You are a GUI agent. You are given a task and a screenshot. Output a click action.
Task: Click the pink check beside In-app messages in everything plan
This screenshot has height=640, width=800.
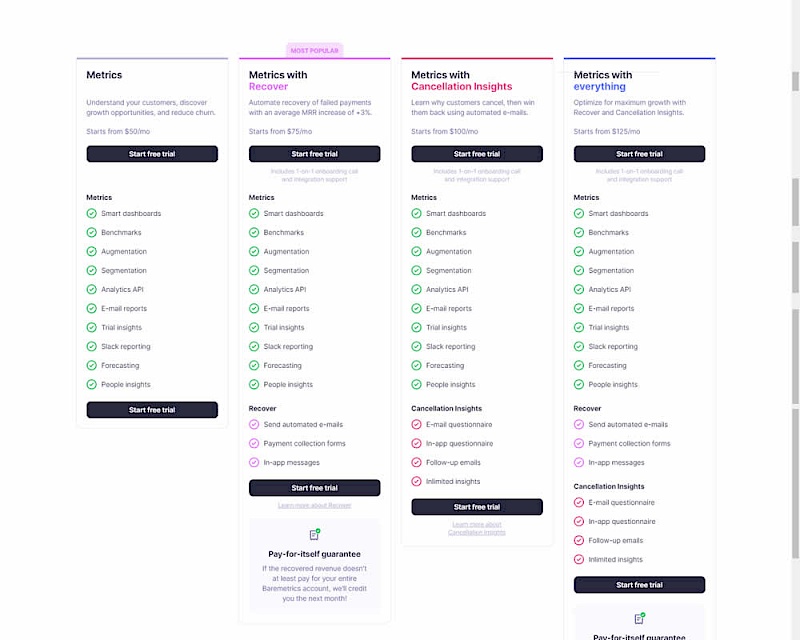coord(579,462)
